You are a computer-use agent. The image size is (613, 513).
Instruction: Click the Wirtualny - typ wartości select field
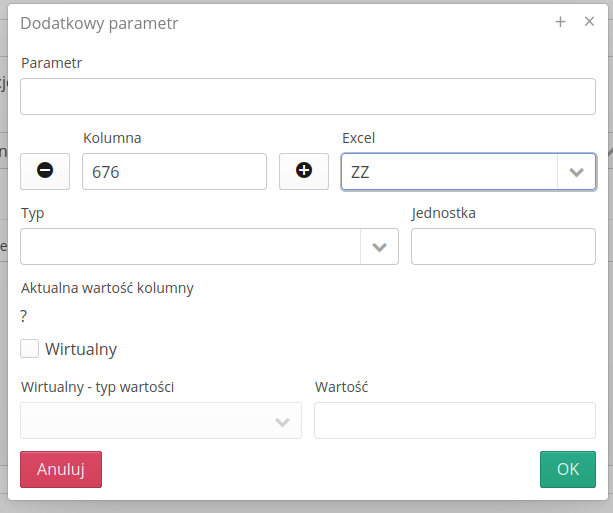[145, 421]
